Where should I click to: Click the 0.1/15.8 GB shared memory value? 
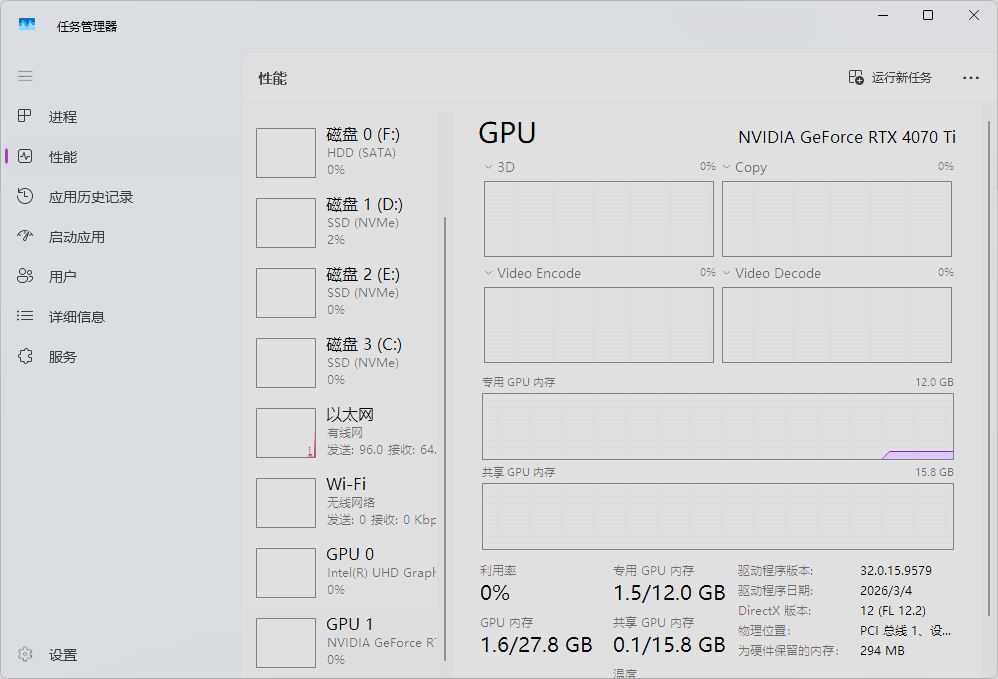point(669,645)
